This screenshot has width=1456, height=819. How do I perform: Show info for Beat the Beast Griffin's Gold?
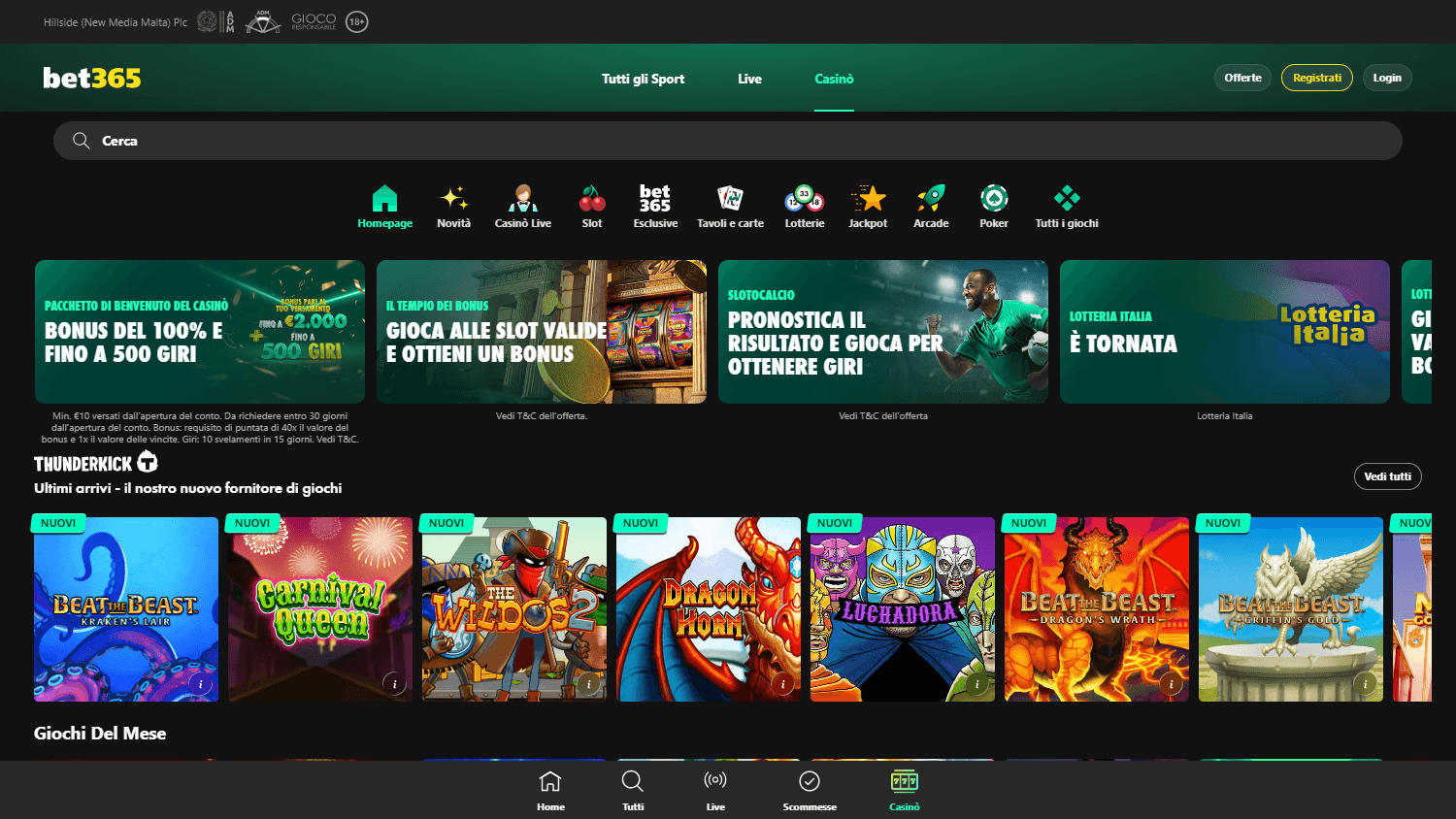[1366, 684]
